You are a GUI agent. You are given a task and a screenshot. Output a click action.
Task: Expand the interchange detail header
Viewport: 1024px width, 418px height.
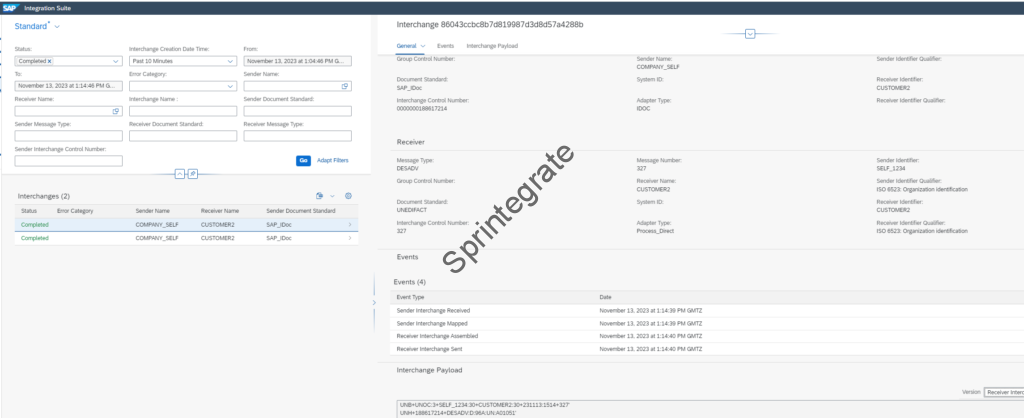click(x=750, y=33)
